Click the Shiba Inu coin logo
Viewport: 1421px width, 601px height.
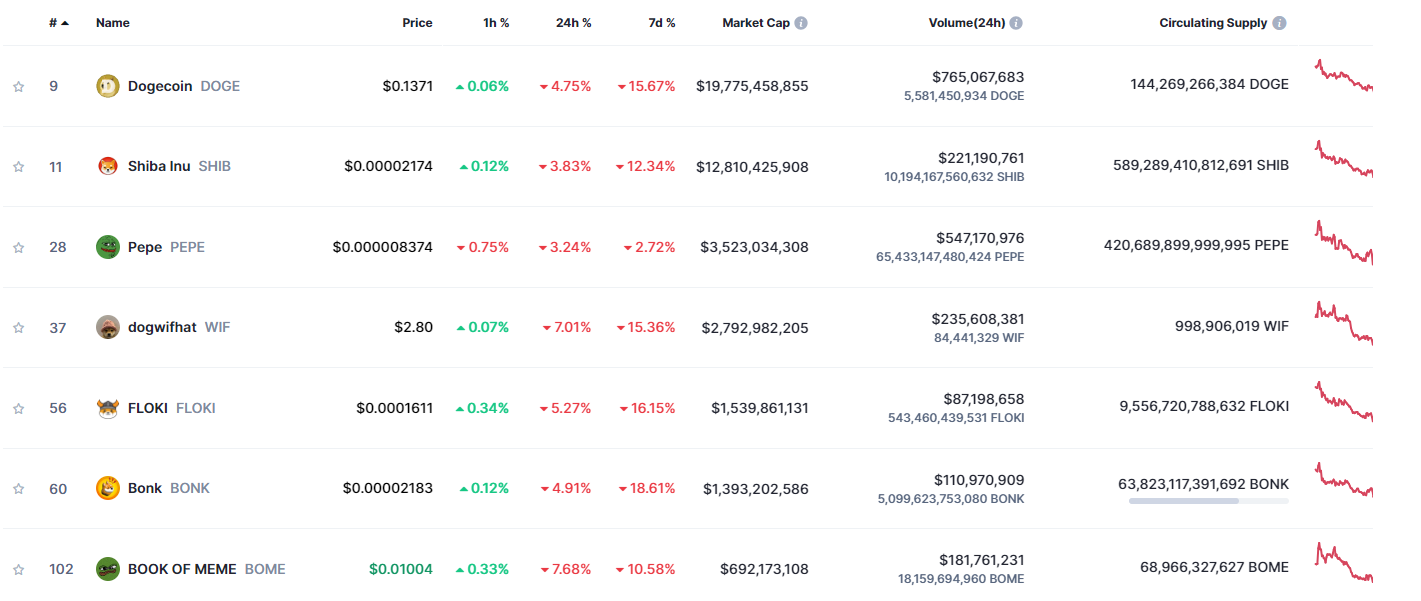(x=107, y=166)
